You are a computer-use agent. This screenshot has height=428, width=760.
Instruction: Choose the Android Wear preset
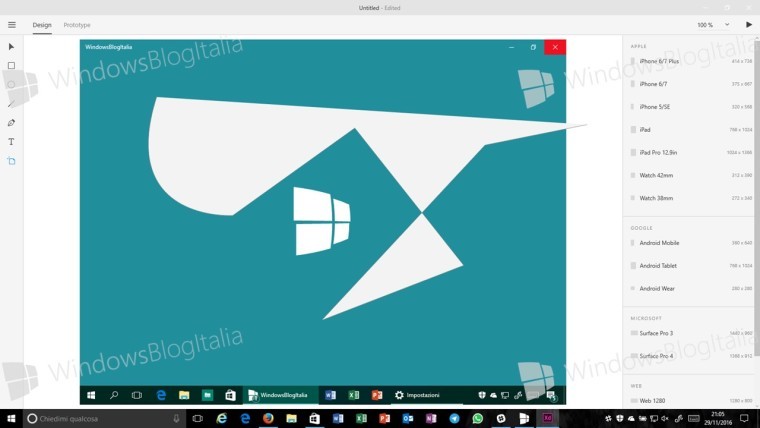691,288
